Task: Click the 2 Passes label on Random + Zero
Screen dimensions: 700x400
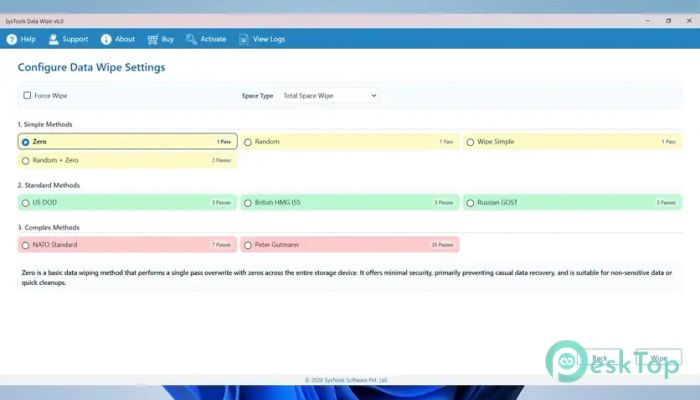Action: point(221,160)
